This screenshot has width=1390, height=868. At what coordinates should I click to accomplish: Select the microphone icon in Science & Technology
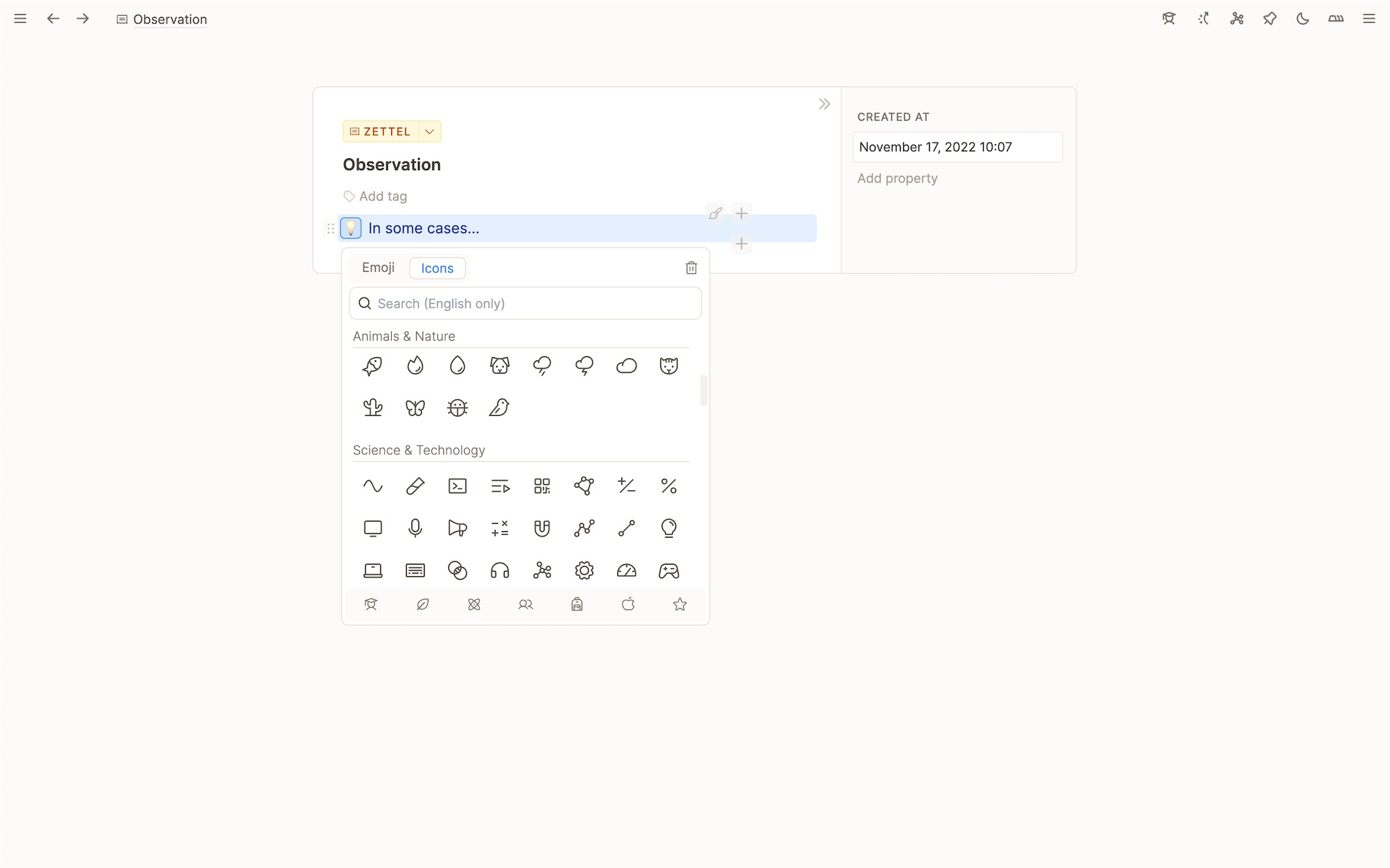click(415, 527)
